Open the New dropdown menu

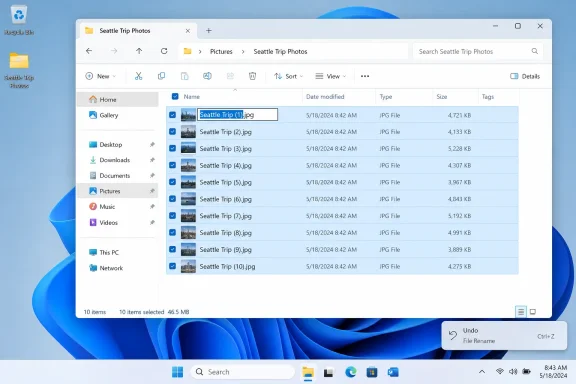click(x=100, y=76)
